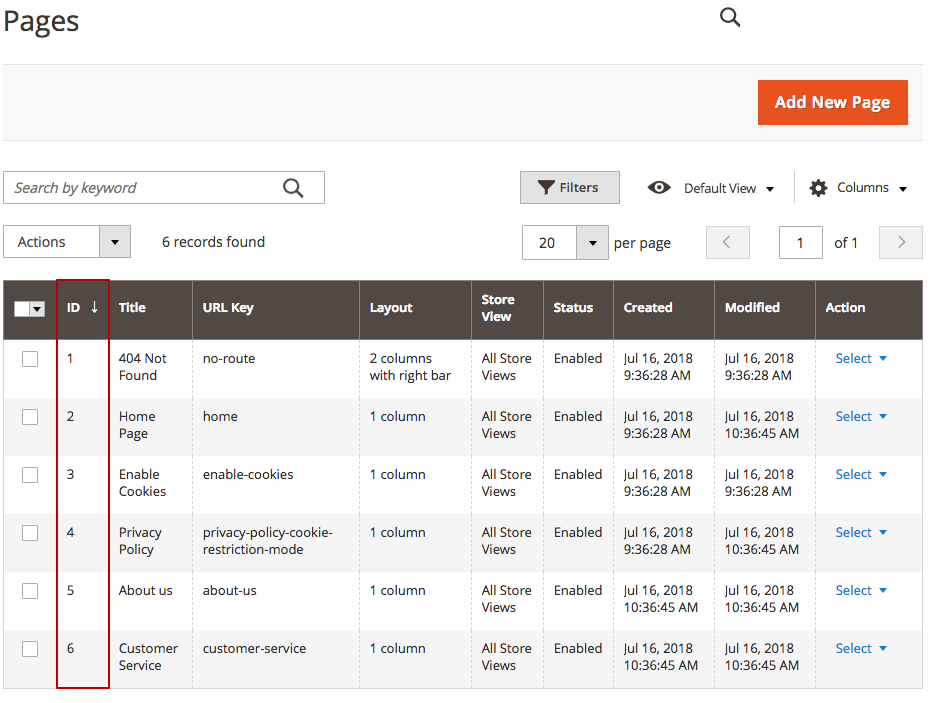Click the Filters button
The image size is (943, 703).
570,188
